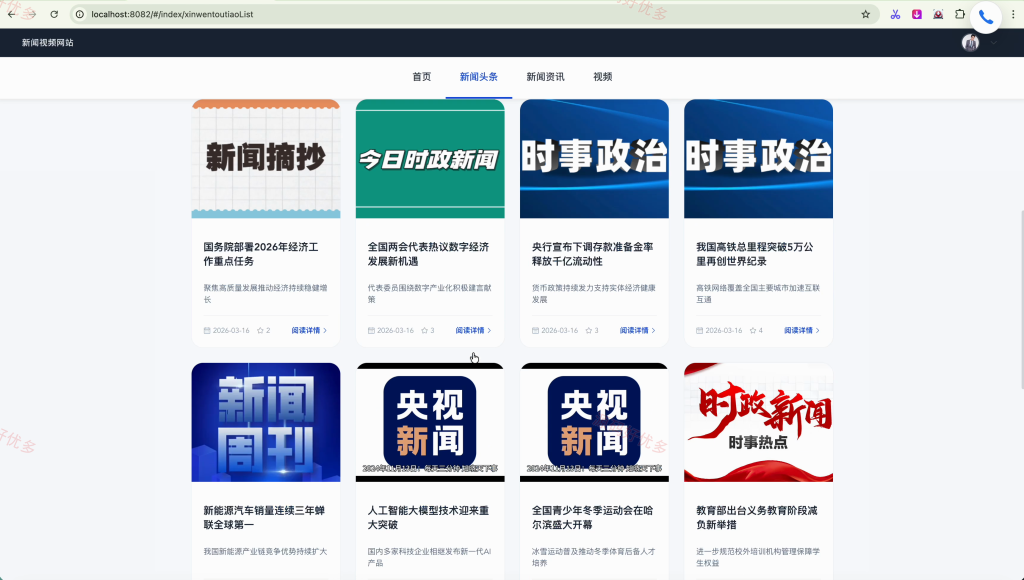Click star icon on 央行宣布下调 card
This screenshot has width=1024, height=580.
[x=588, y=330]
